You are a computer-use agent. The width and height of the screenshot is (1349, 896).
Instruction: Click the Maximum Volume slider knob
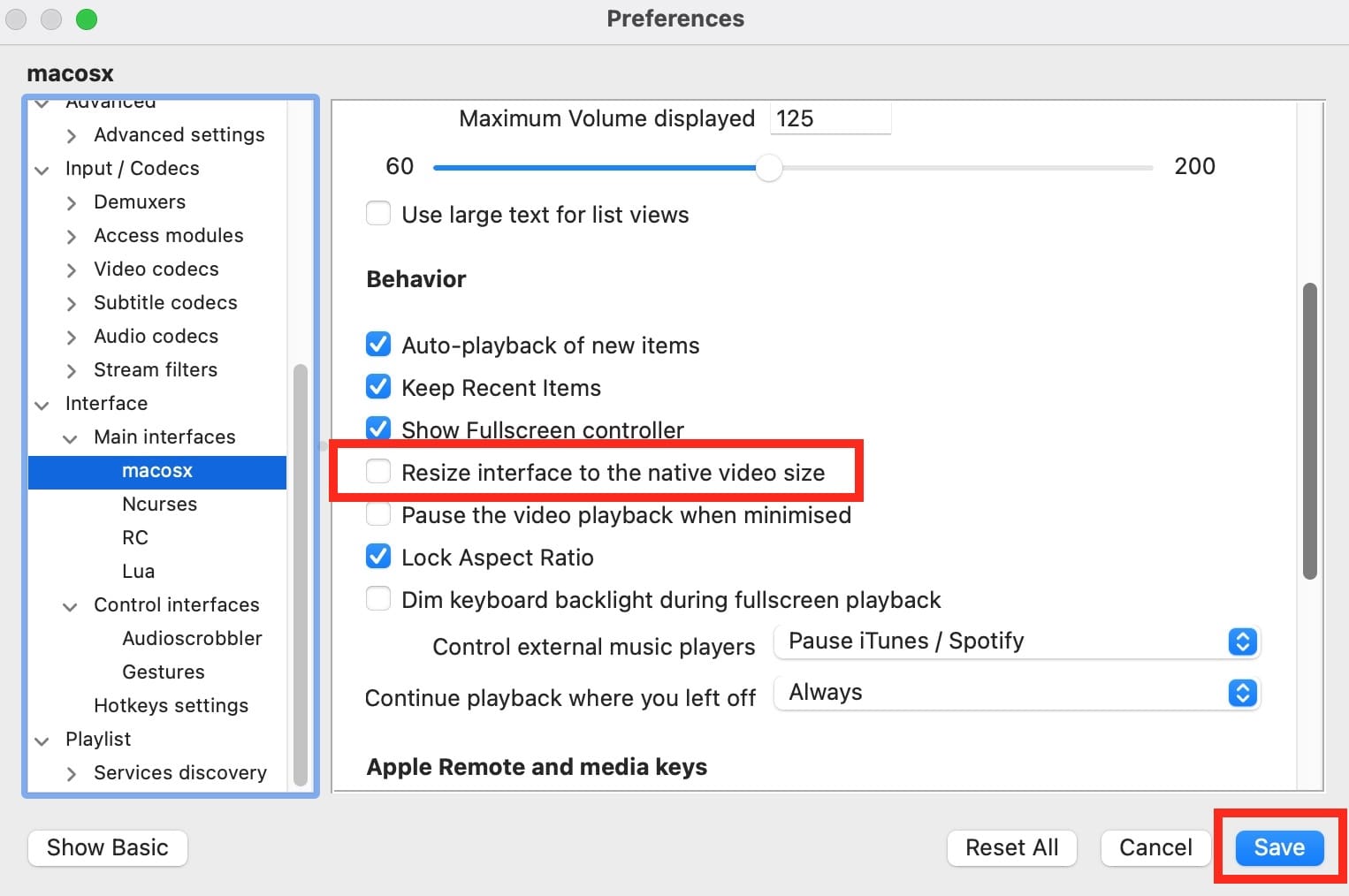point(769,167)
